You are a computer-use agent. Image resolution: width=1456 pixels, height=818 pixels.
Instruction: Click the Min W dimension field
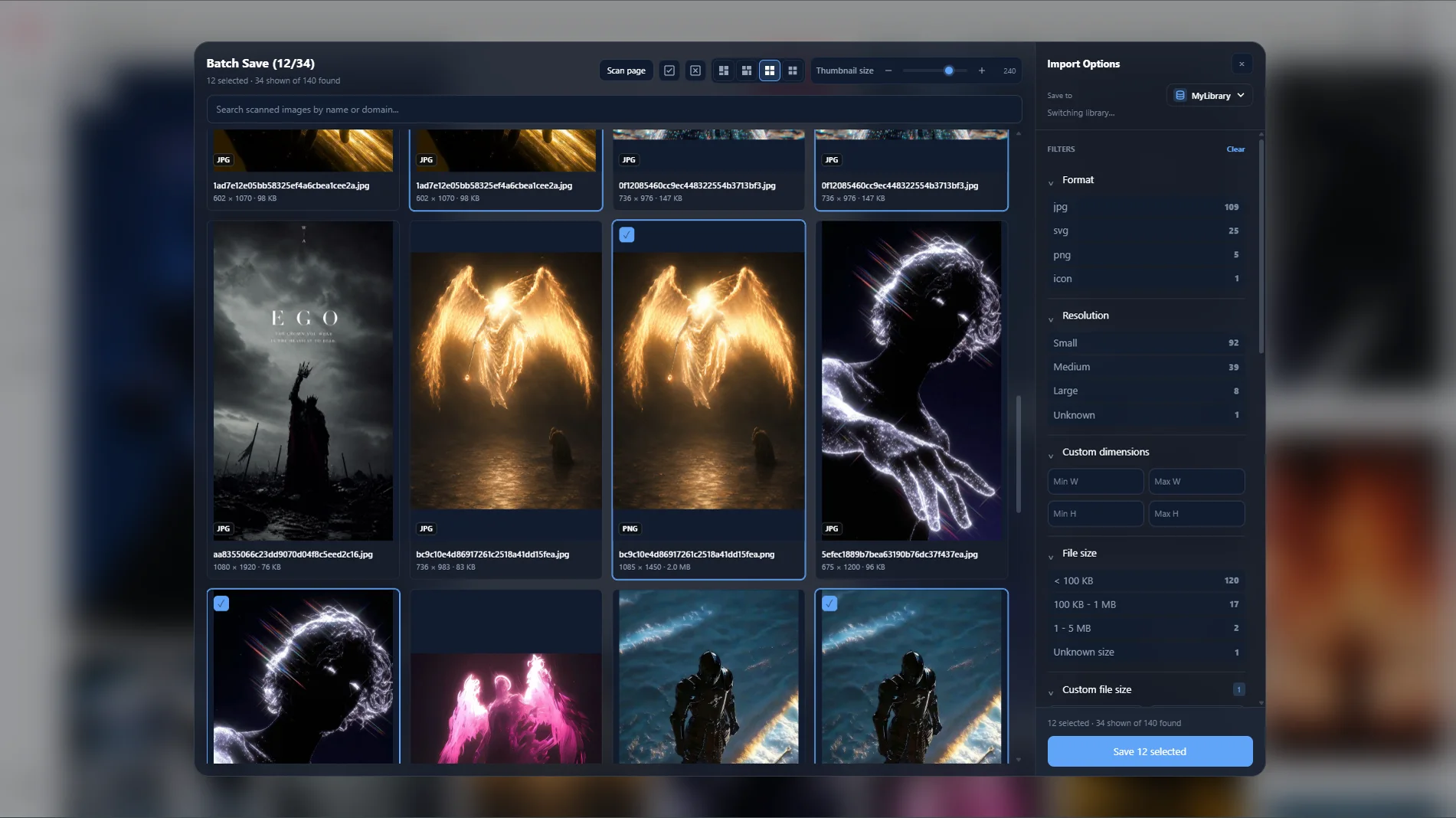click(x=1095, y=482)
